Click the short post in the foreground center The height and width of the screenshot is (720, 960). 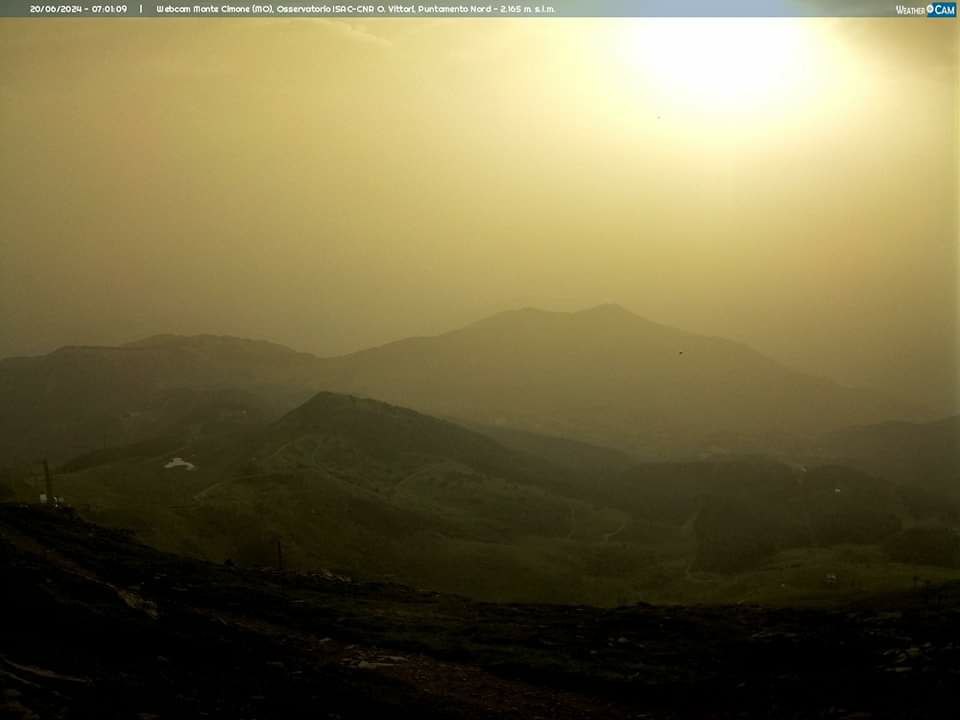280,554
